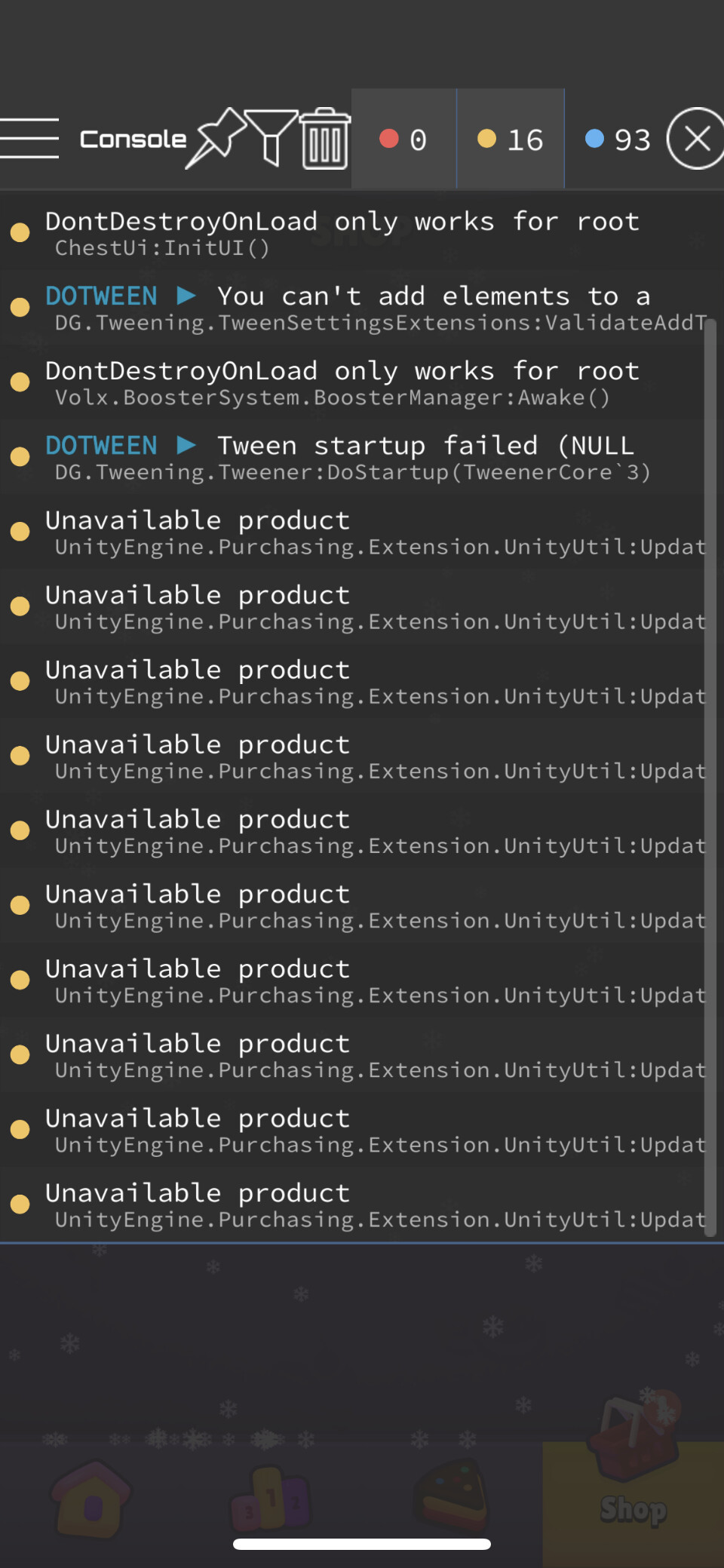Close the debug console with X

(695, 139)
